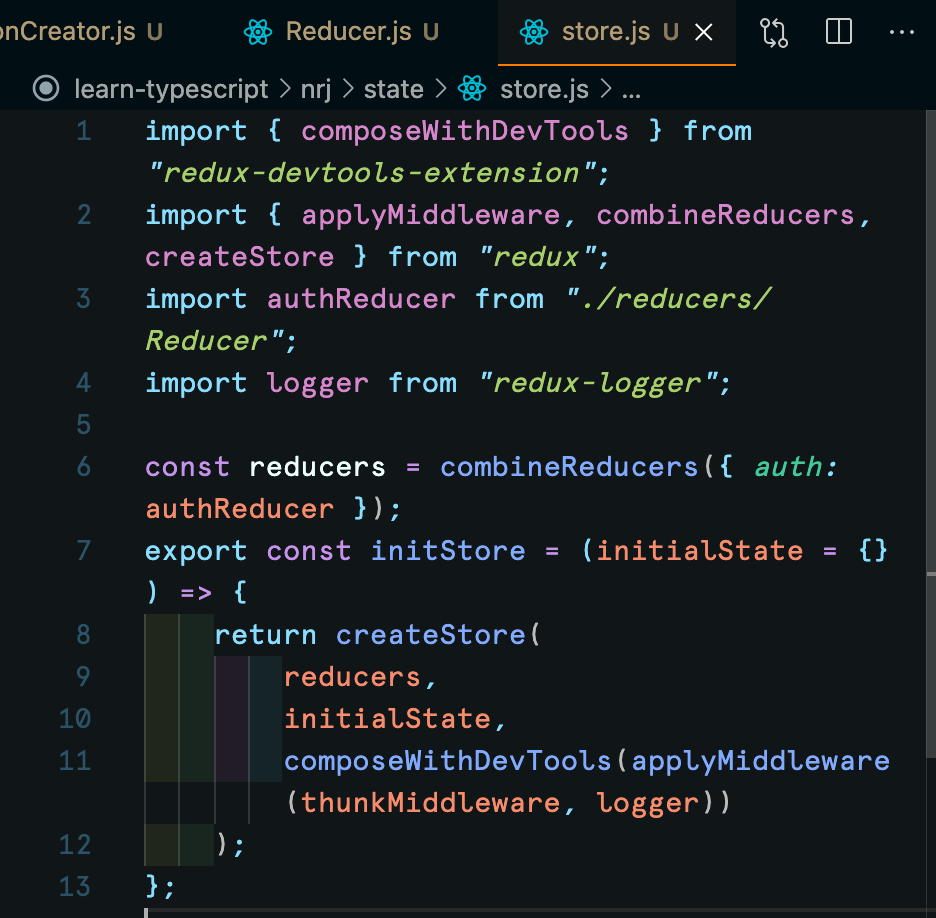Click chevron after state breadcrumb
Viewport: 936px width, 918px height.
click(441, 90)
